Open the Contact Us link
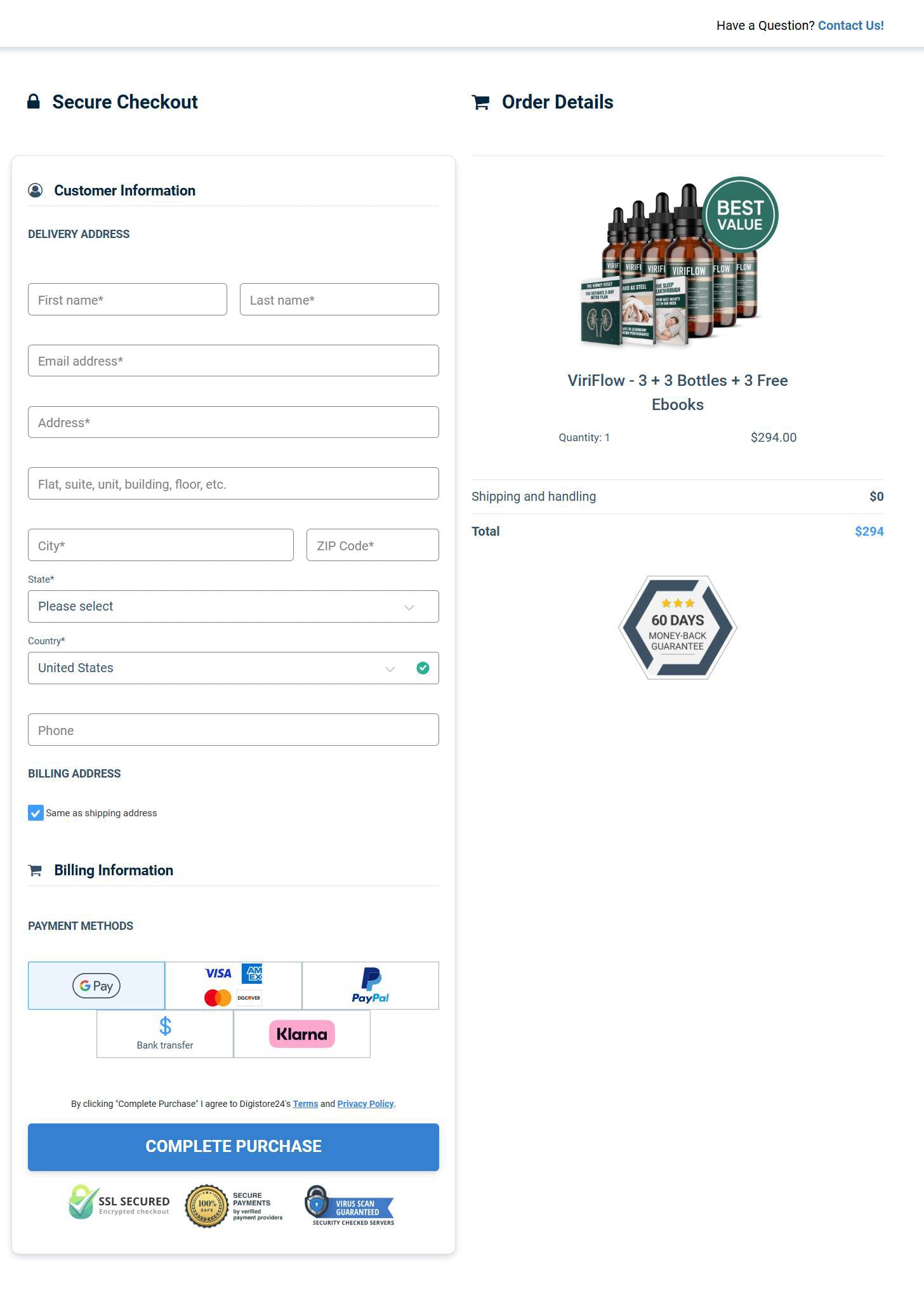The width and height of the screenshot is (924, 1291). click(850, 25)
